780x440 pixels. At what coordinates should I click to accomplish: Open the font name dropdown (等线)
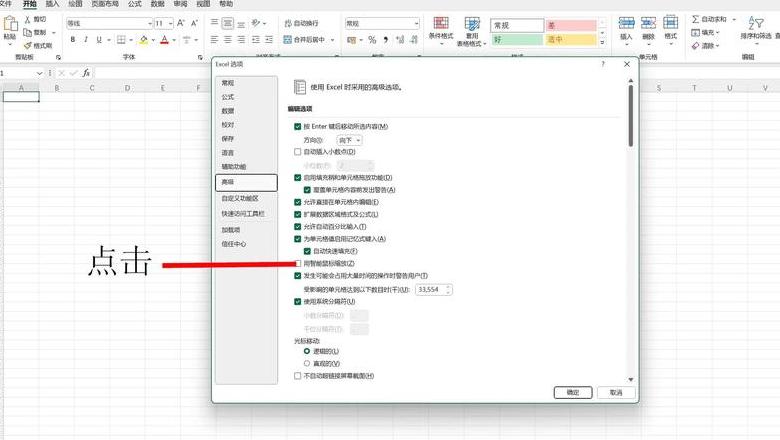click(x=150, y=23)
